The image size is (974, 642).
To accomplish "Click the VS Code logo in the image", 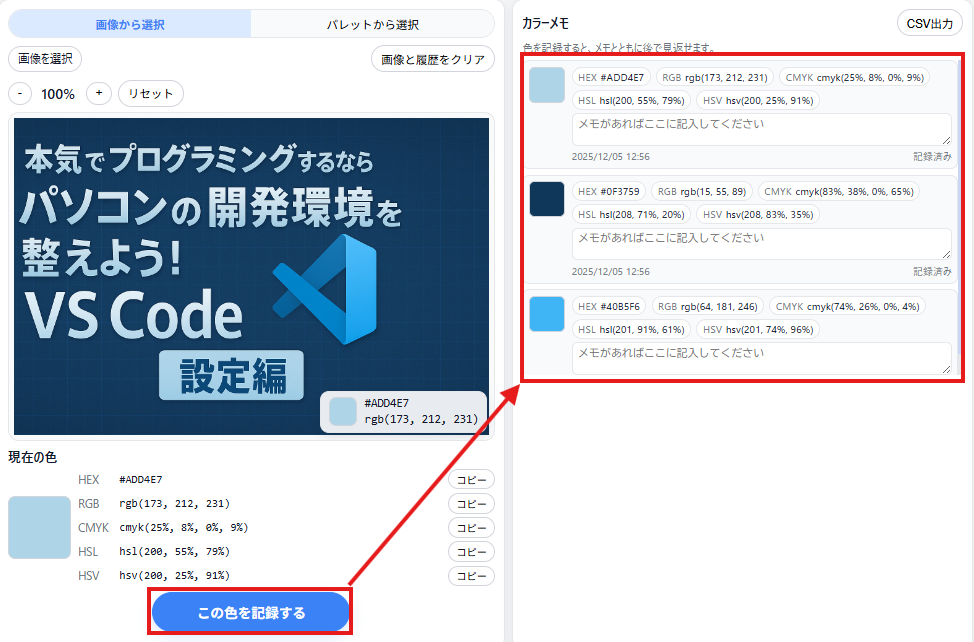I will pyautogui.click(x=326, y=290).
